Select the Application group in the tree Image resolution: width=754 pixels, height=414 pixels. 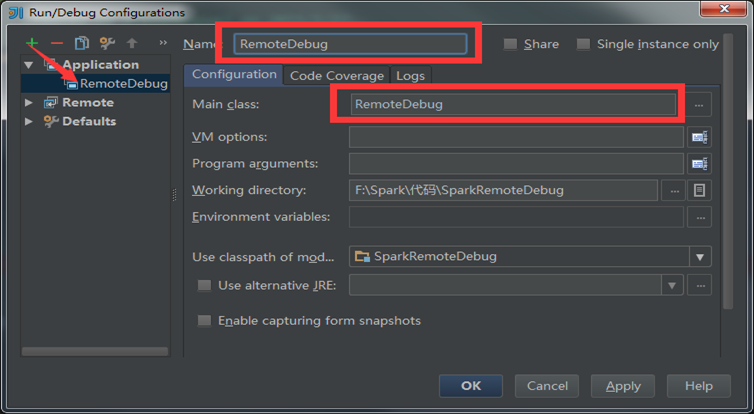pos(101,64)
